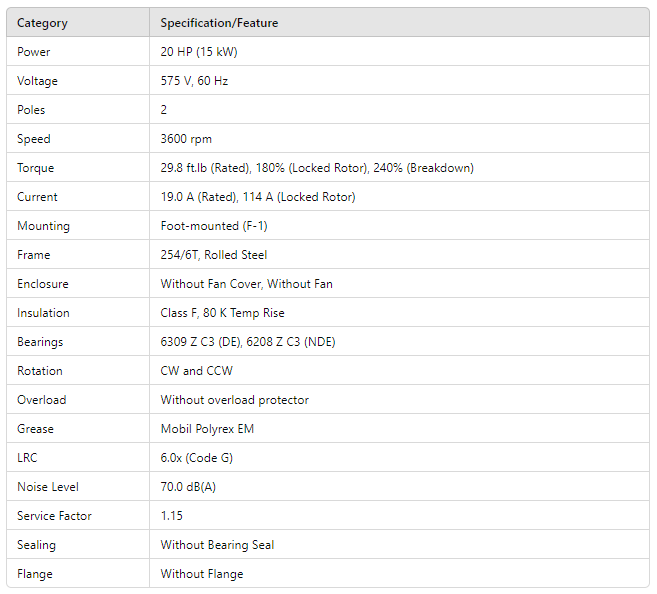Select the Class F insulation value
The width and height of the screenshot is (657, 594).
[222, 313]
